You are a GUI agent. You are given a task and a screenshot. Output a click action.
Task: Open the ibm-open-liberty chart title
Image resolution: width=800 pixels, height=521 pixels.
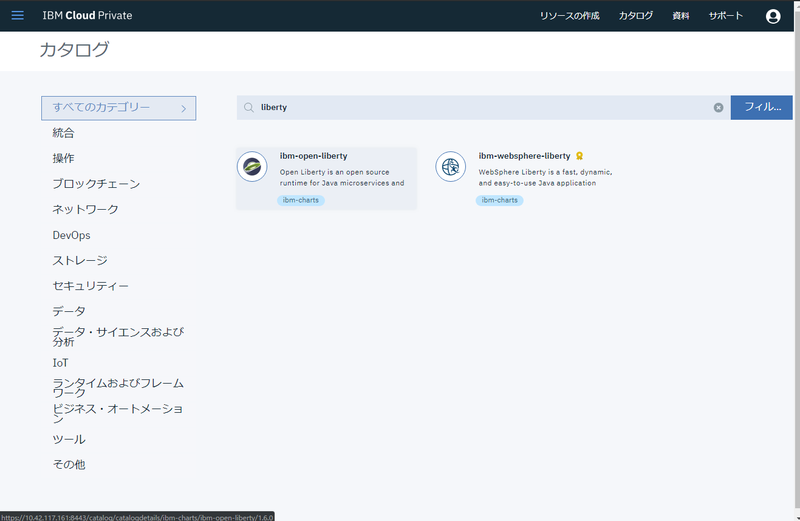pyautogui.click(x=313, y=156)
